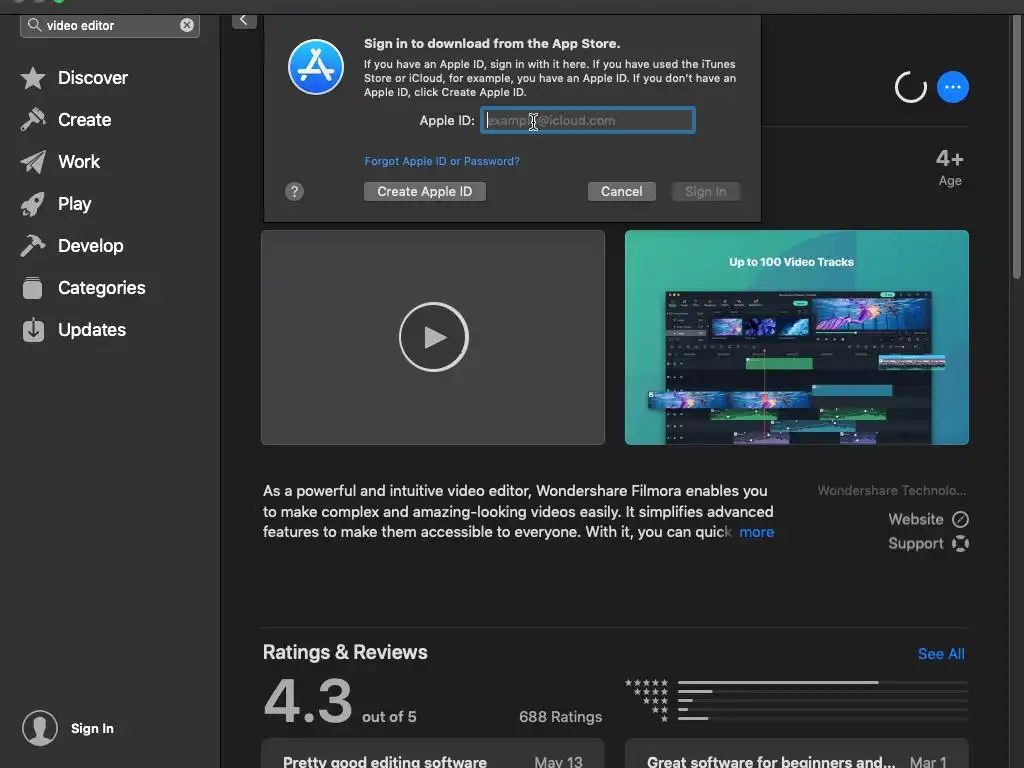Open Forgot Apple ID or Password link
Viewport: 1024px width, 768px height.
[442, 161]
